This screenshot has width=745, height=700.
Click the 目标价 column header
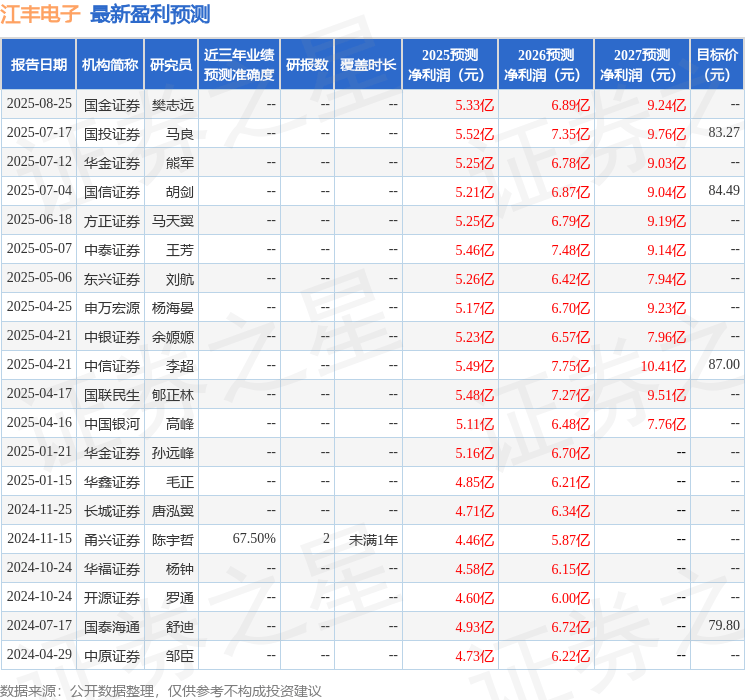tap(717, 65)
